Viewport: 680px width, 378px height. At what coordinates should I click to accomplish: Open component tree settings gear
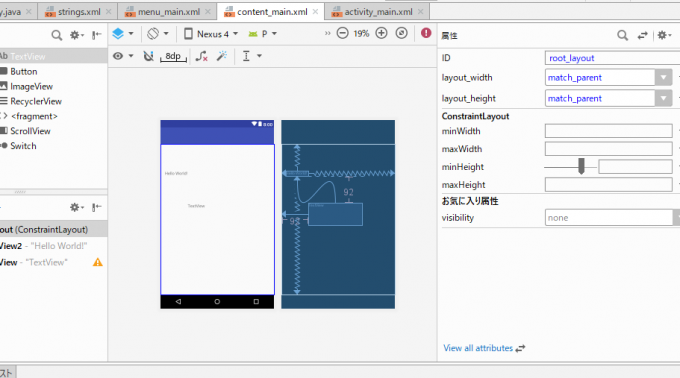click(77, 207)
